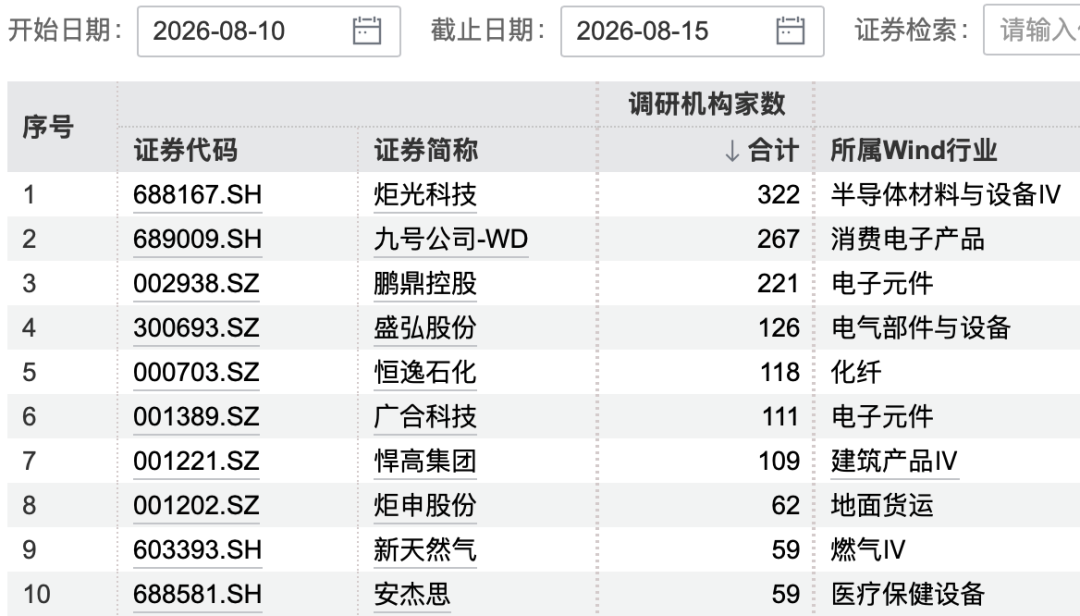Open the end date calendar picker icon

(x=790, y=30)
